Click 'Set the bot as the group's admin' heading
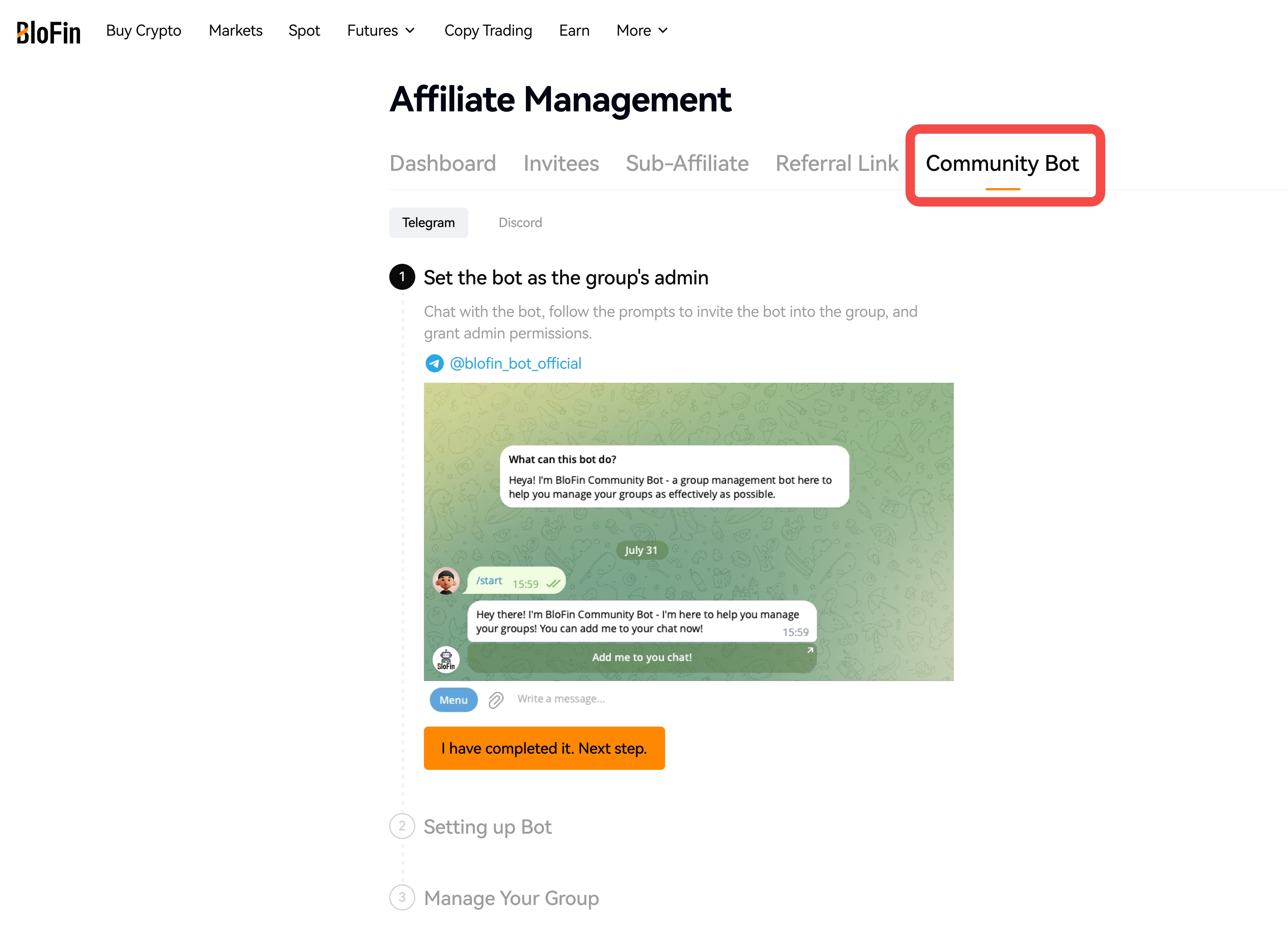Screen dimensions: 1288x936 pyautogui.click(x=566, y=278)
